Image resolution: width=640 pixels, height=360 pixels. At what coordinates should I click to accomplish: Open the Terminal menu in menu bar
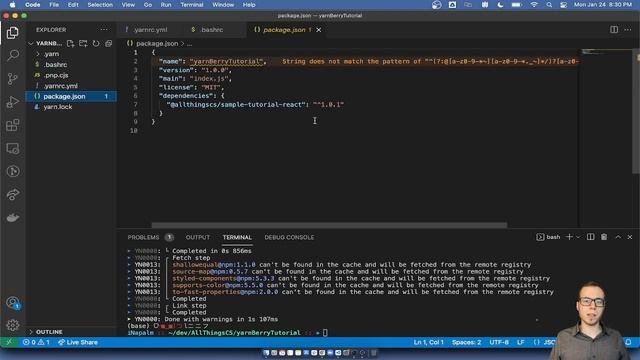pos(191,4)
